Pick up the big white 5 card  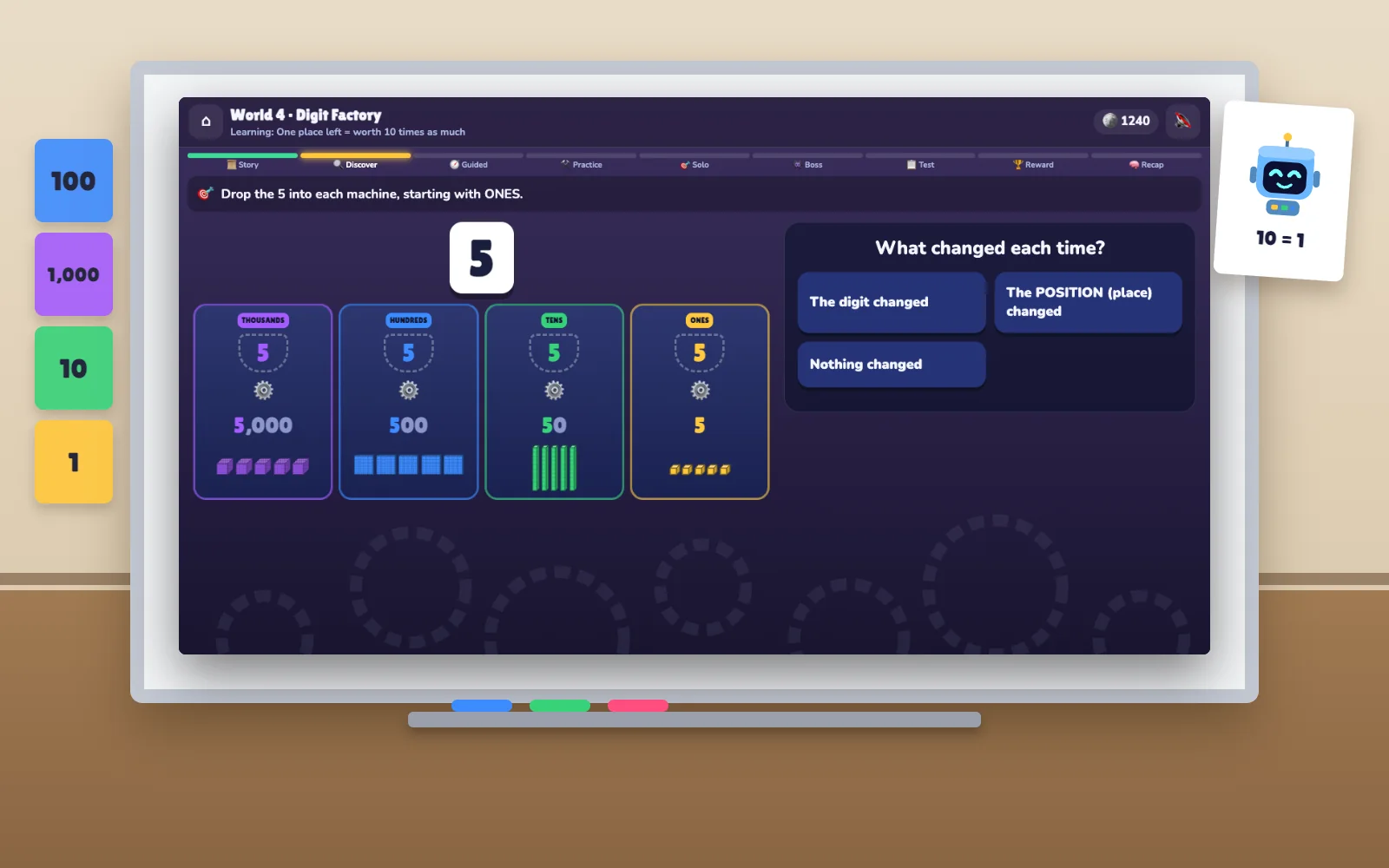click(482, 258)
